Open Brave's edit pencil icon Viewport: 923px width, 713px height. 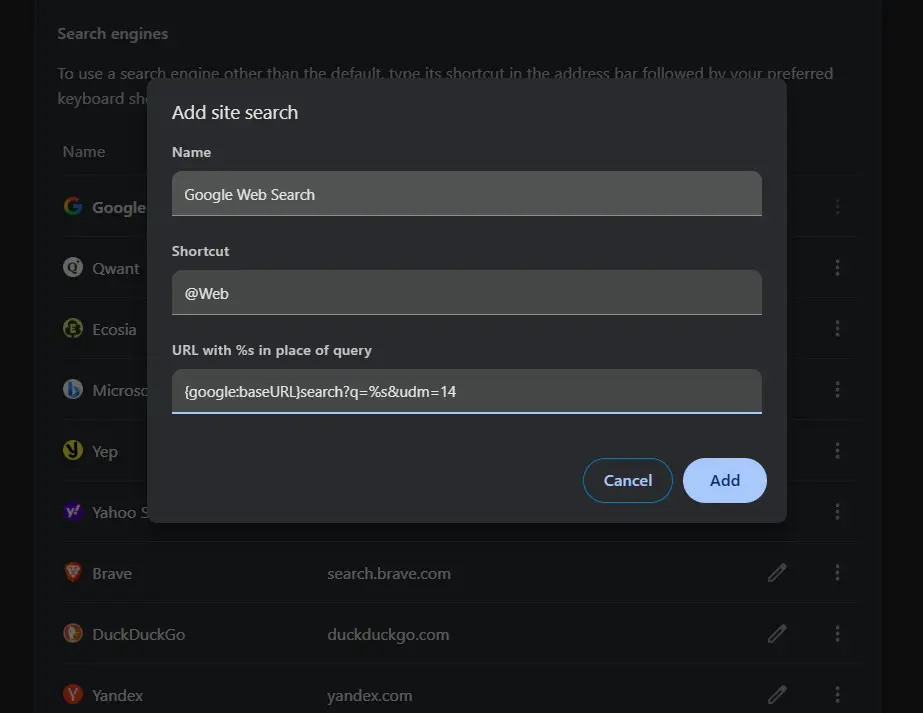(777, 572)
